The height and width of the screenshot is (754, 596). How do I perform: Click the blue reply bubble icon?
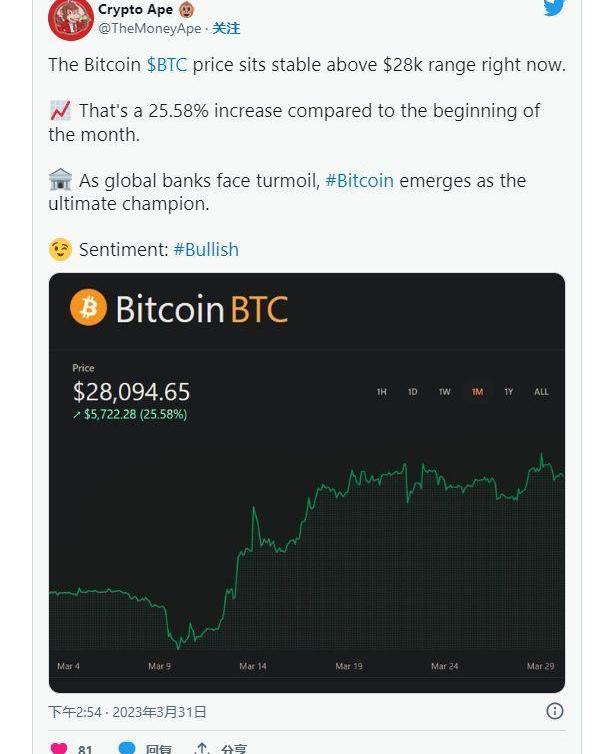point(127,748)
